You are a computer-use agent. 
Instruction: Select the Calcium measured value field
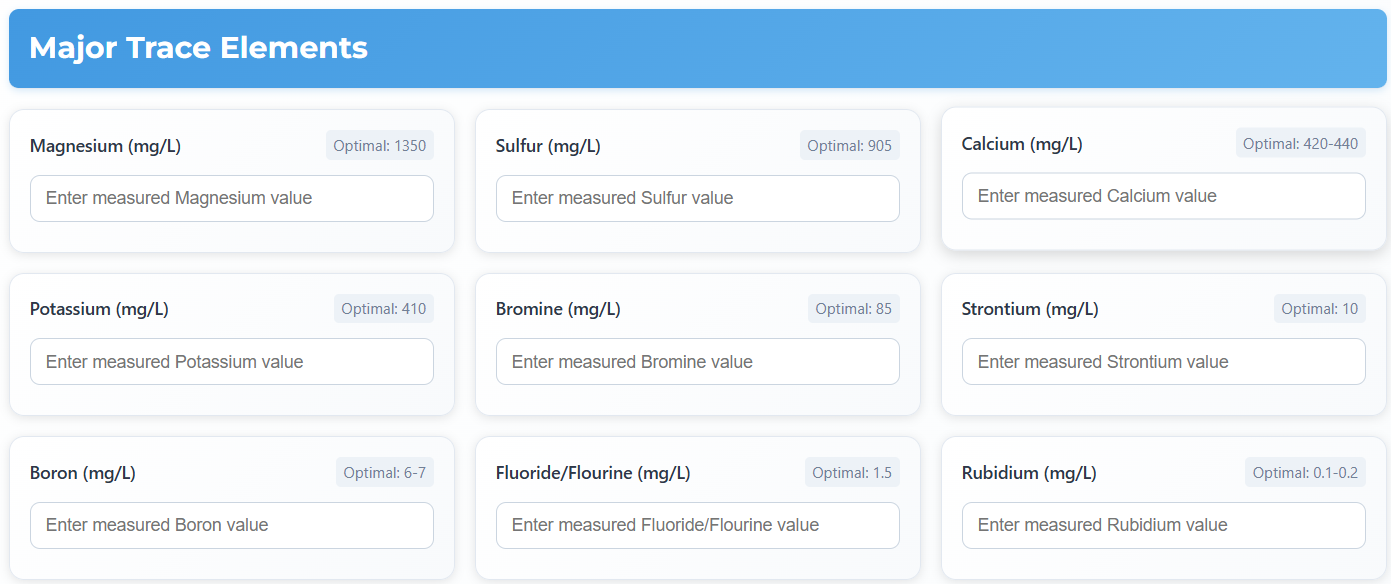point(1163,196)
